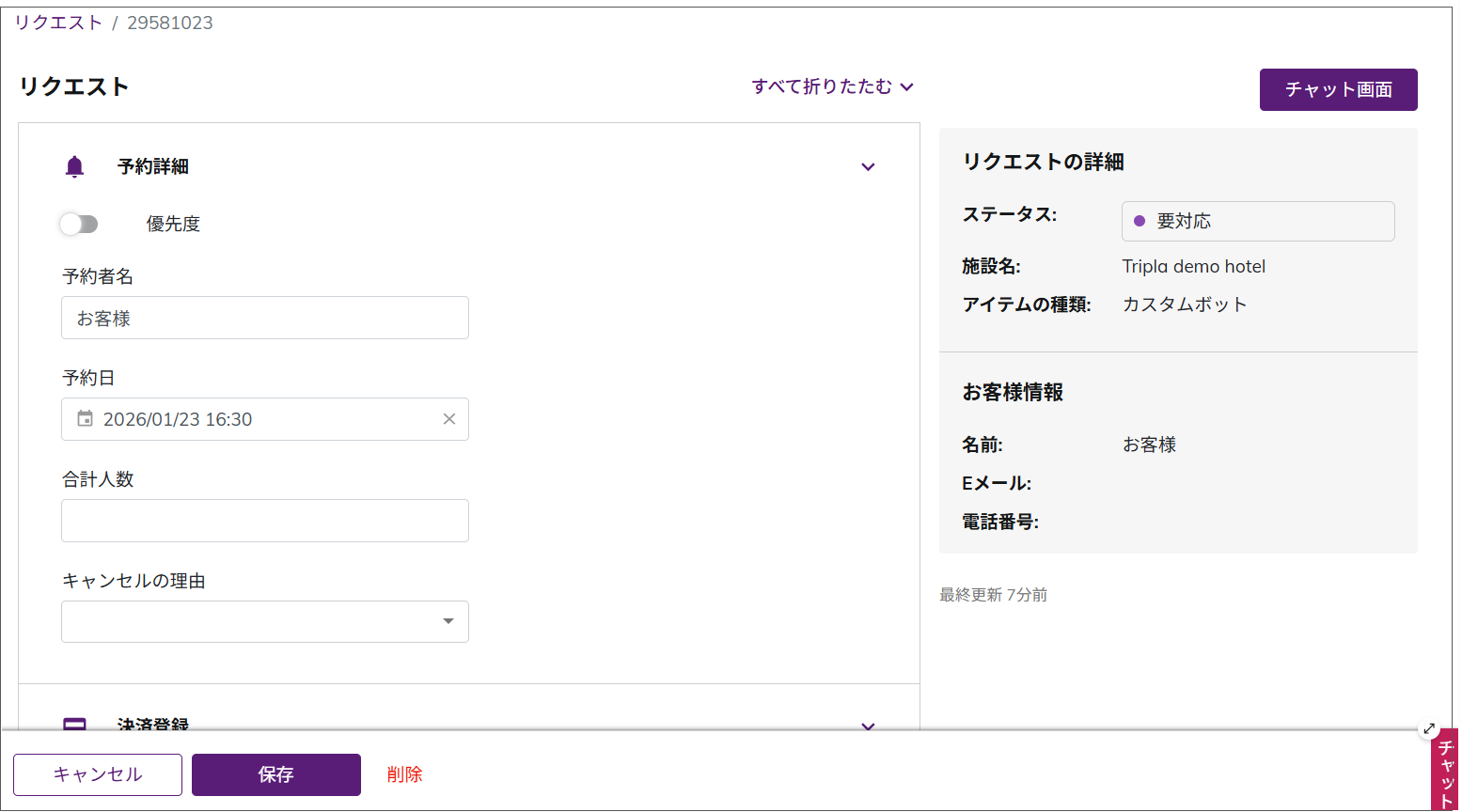Toggle the 優先度 priority switch
Viewport: 1462px width, 812px height.
click(x=79, y=224)
